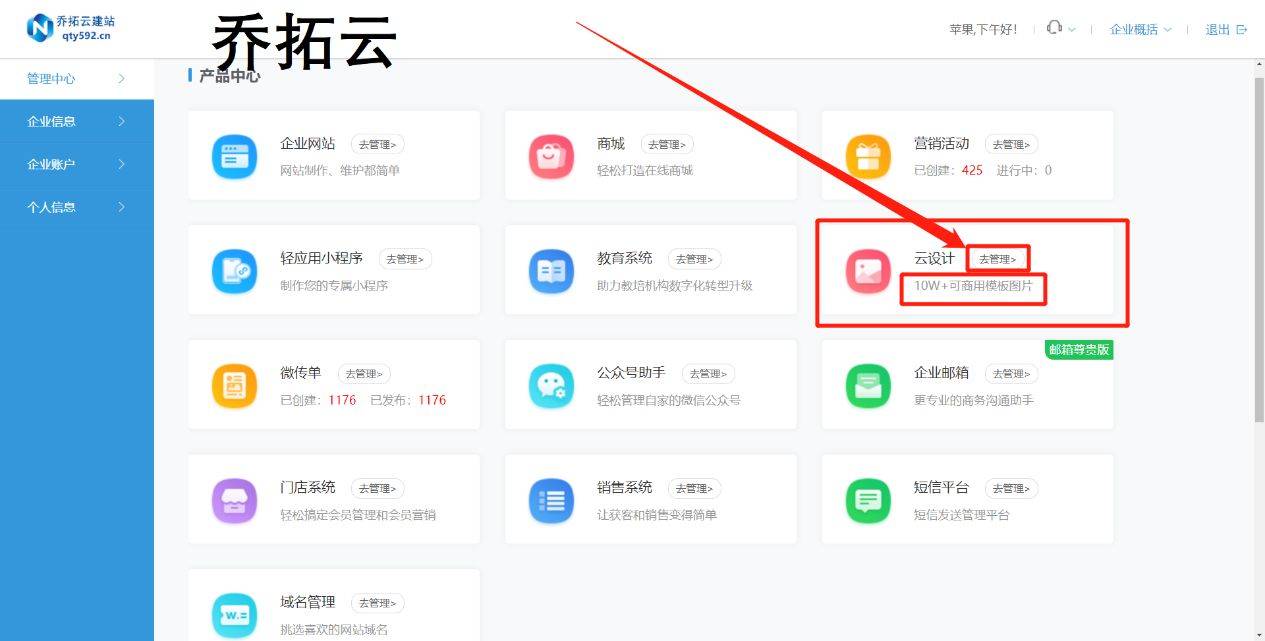The width and height of the screenshot is (1265, 641).
Task: Open the 门店系统 store icon
Action: point(234,502)
